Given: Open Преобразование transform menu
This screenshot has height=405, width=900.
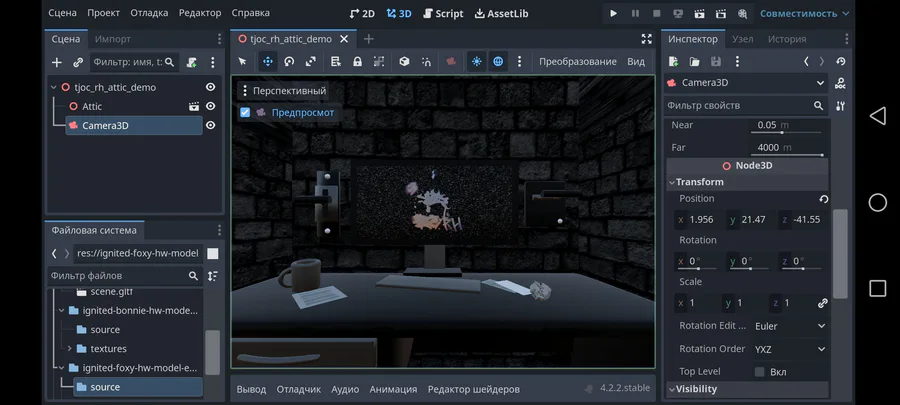Looking at the screenshot, I should point(577,61).
